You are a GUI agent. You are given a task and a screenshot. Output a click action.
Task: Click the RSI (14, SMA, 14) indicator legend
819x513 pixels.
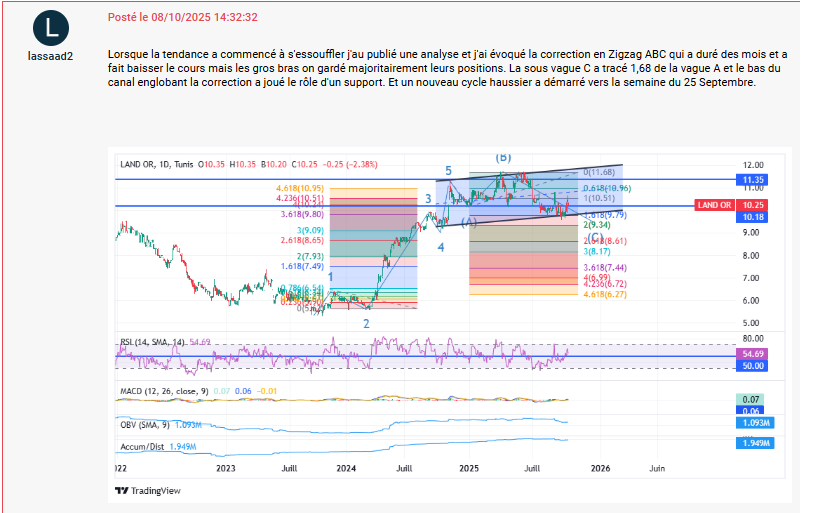(152, 342)
